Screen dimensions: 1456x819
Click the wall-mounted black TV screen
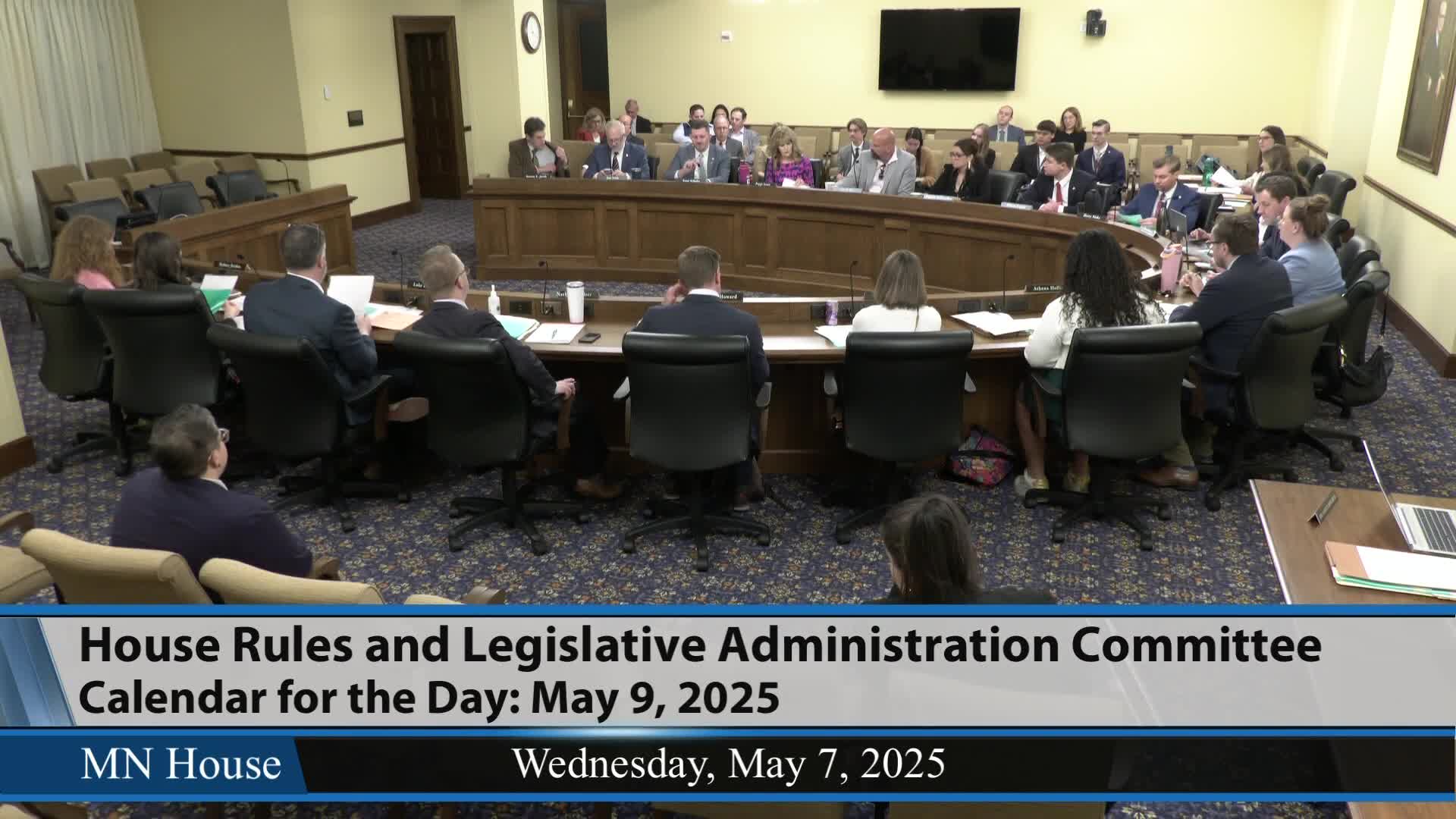click(949, 49)
